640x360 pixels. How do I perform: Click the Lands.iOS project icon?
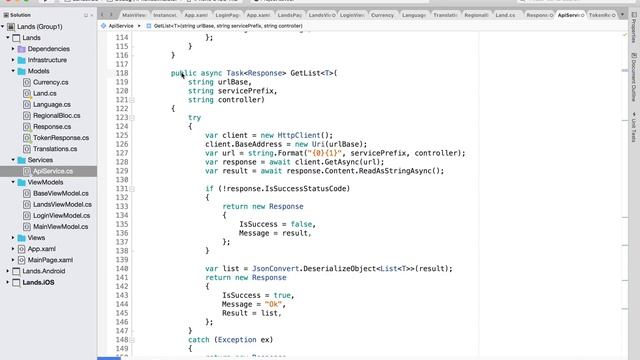(16, 282)
